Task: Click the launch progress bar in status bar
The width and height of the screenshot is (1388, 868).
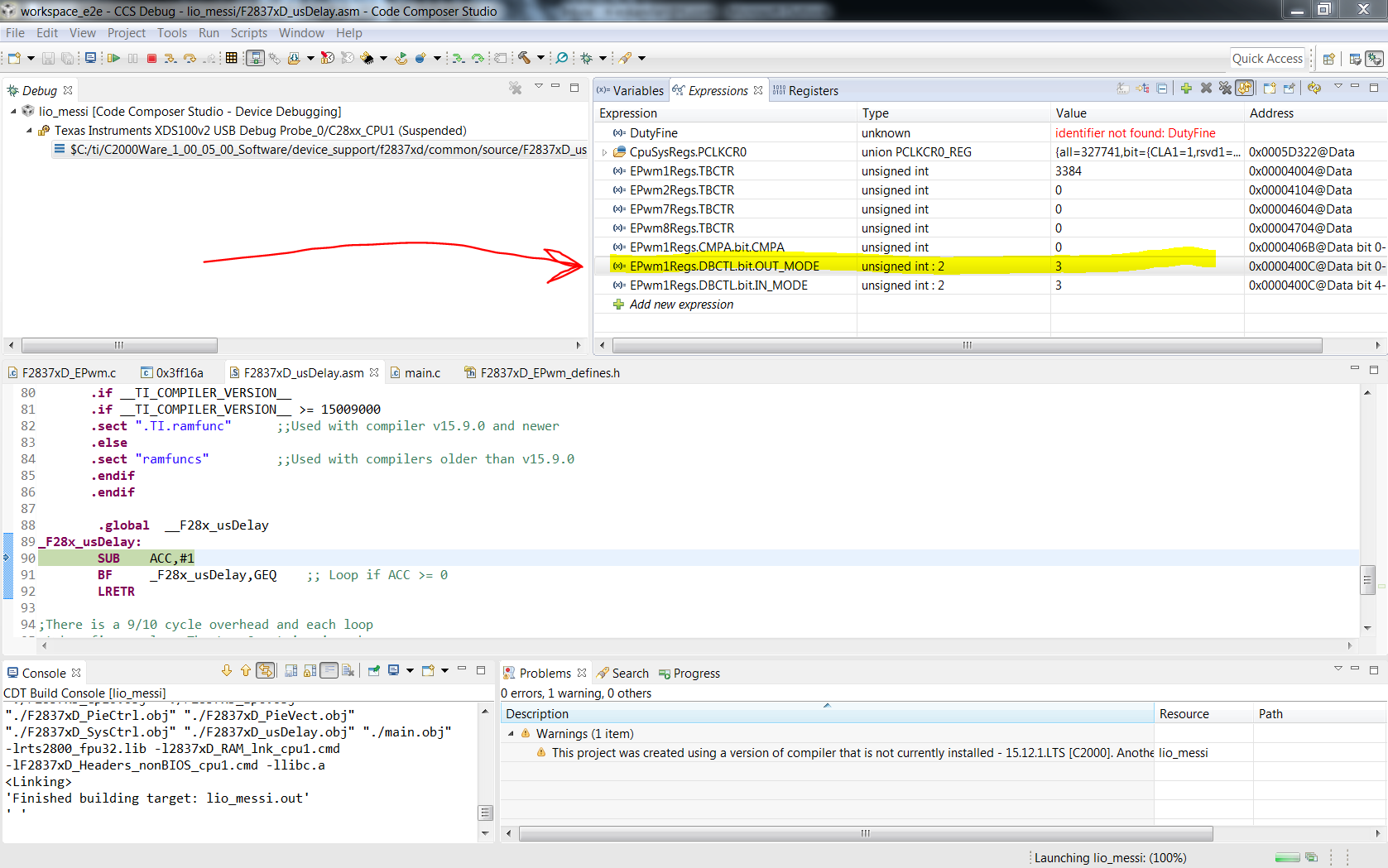Action: point(1287,858)
